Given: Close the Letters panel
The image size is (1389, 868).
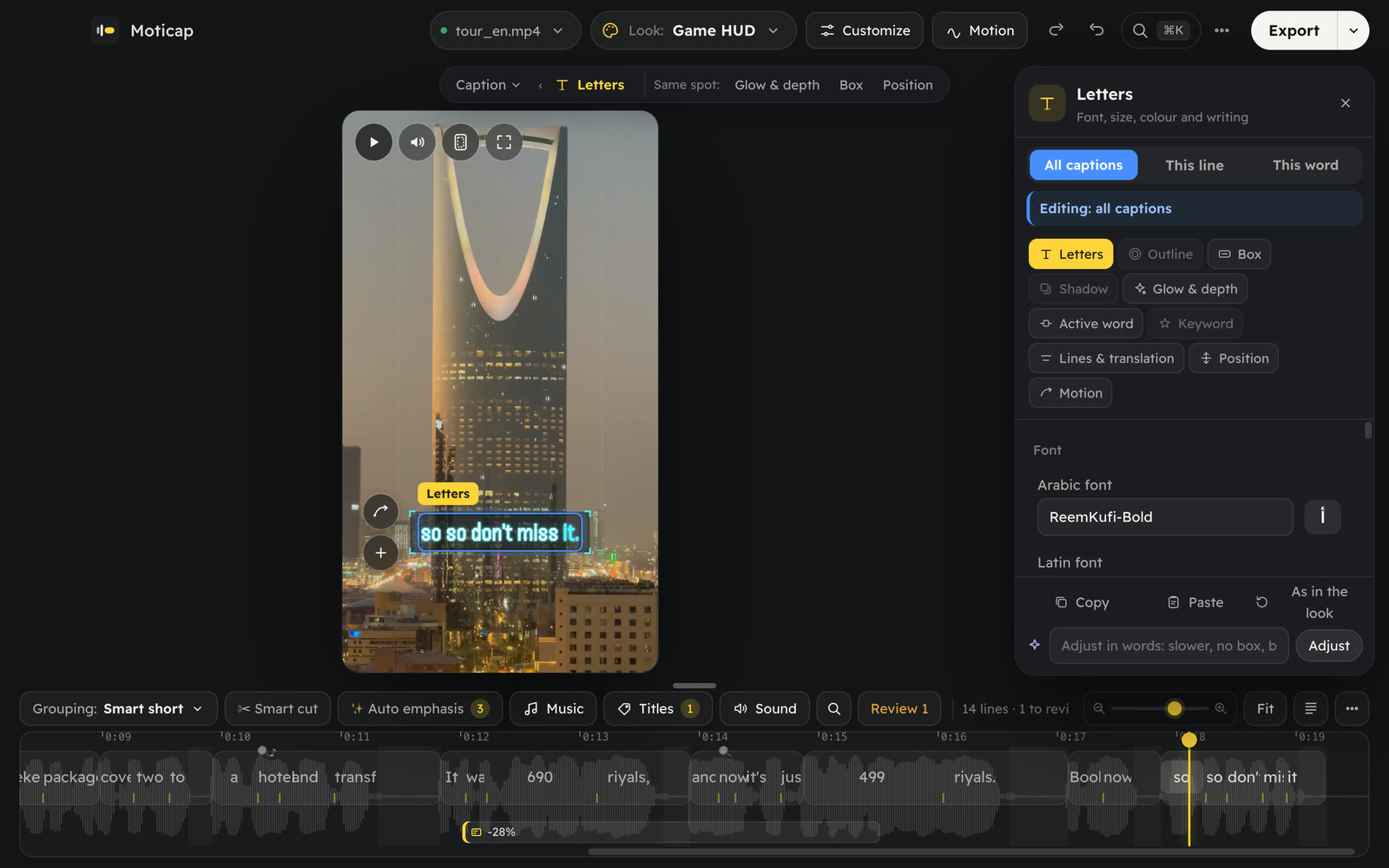Looking at the screenshot, I should click(1346, 103).
